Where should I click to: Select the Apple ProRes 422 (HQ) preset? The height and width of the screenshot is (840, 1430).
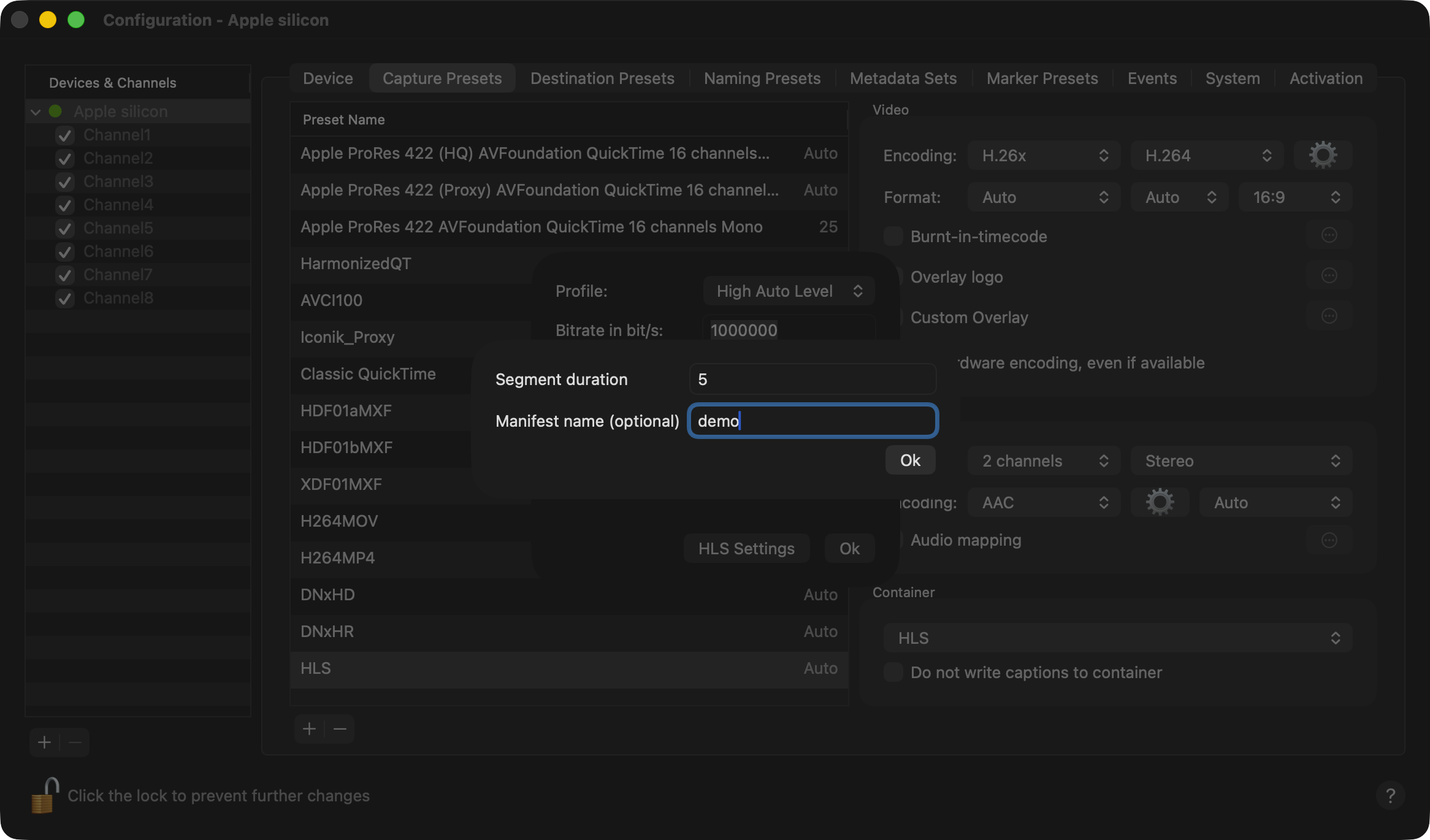point(569,153)
